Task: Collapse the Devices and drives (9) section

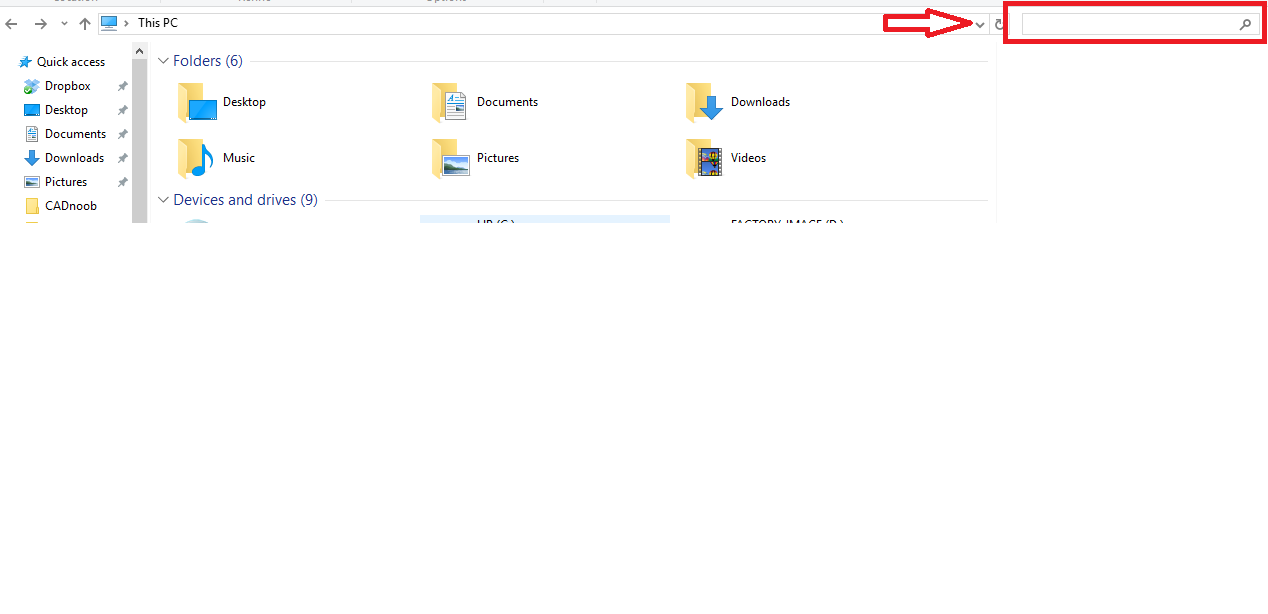Action: [x=163, y=199]
